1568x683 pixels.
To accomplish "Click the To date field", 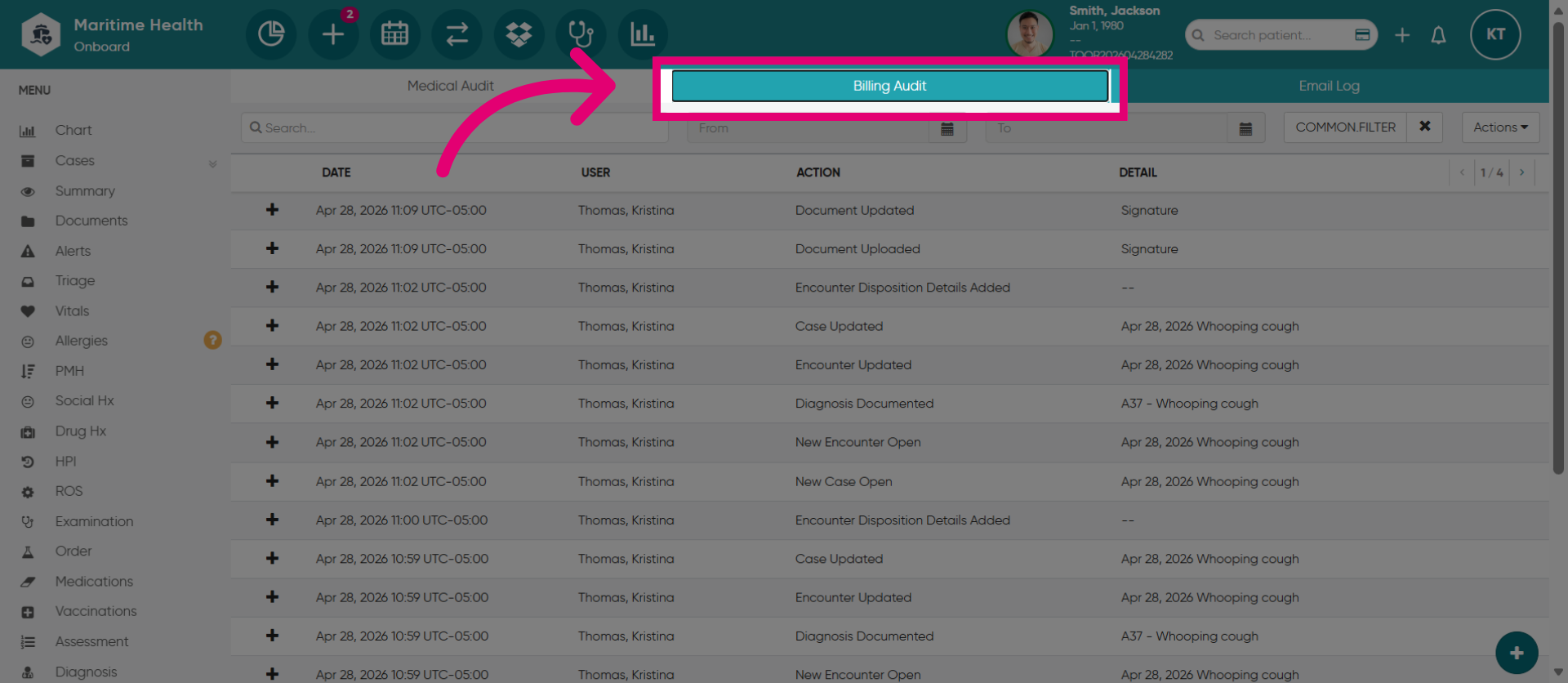I will tap(1107, 128).
